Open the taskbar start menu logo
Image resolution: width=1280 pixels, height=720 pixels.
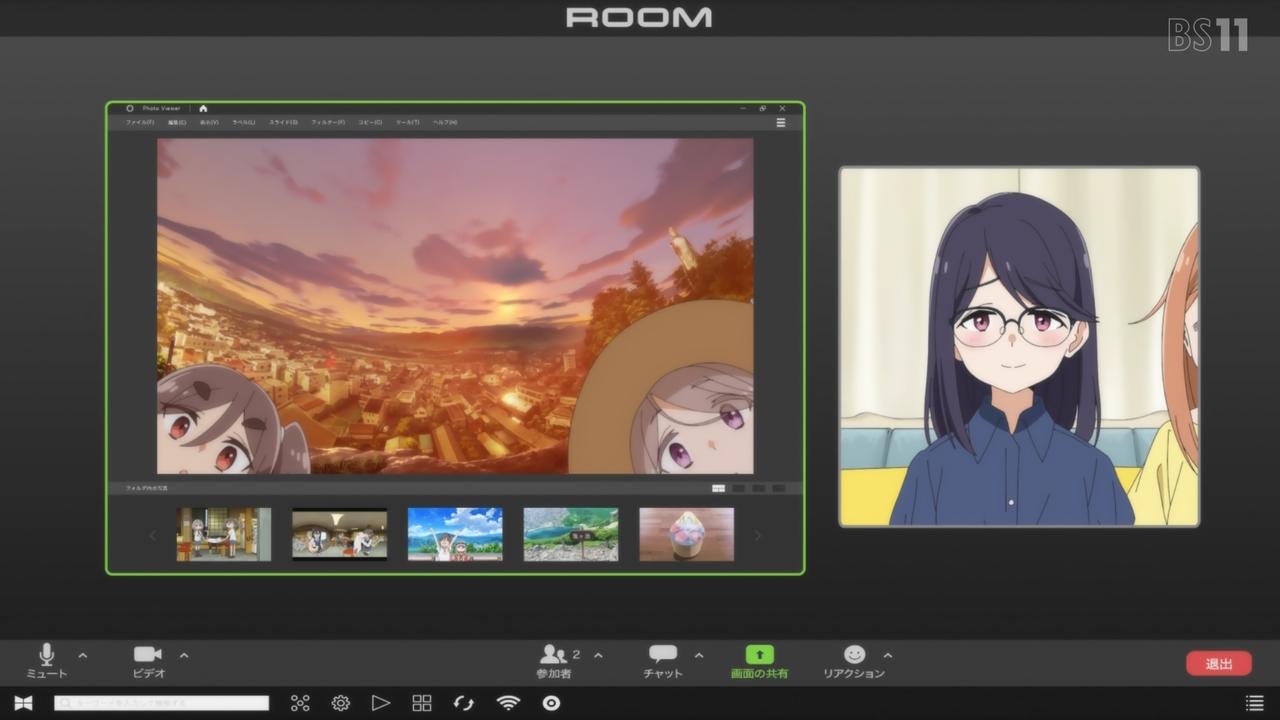click(23, 703)
